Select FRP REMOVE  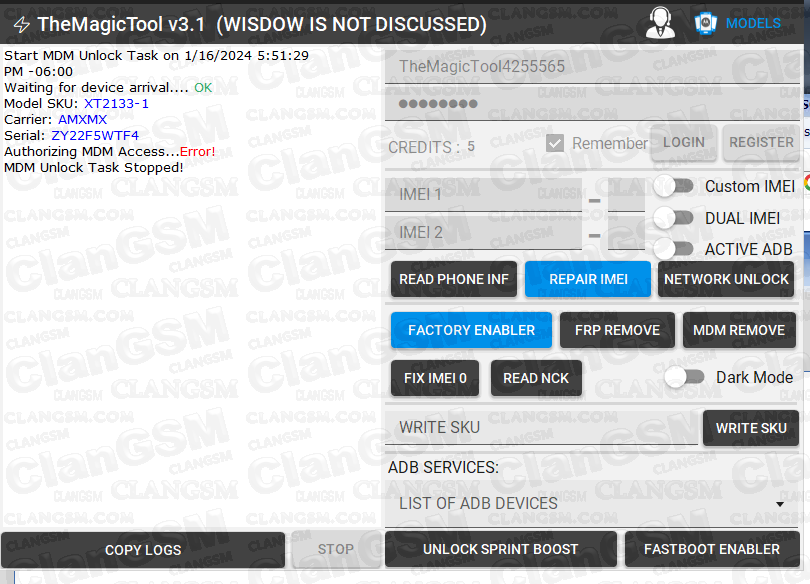click(x=617, y=329)
